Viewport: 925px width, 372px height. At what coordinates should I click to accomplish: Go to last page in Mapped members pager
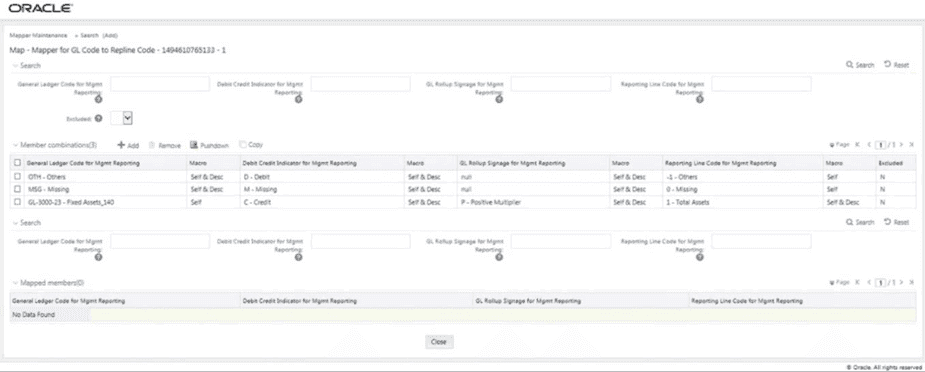[x=911, y=282]
